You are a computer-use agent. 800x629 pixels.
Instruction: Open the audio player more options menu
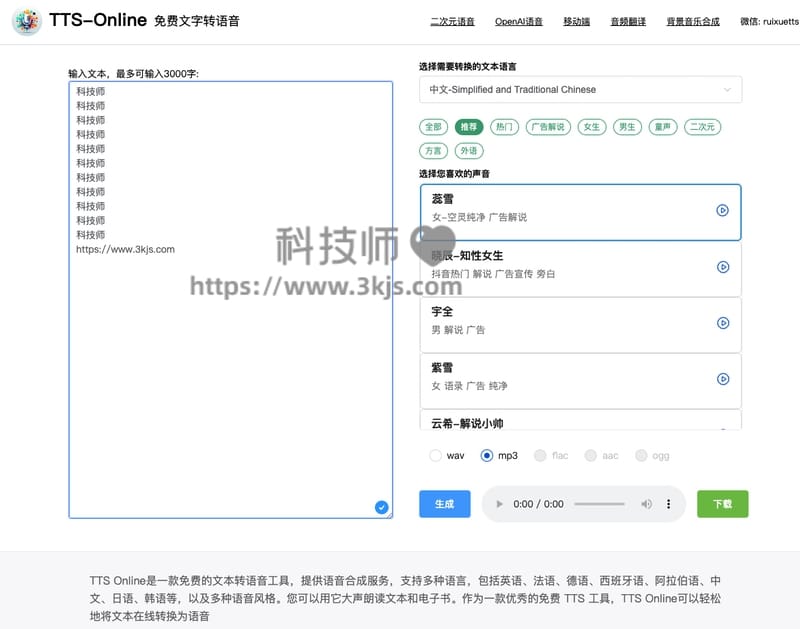(668, 504)
